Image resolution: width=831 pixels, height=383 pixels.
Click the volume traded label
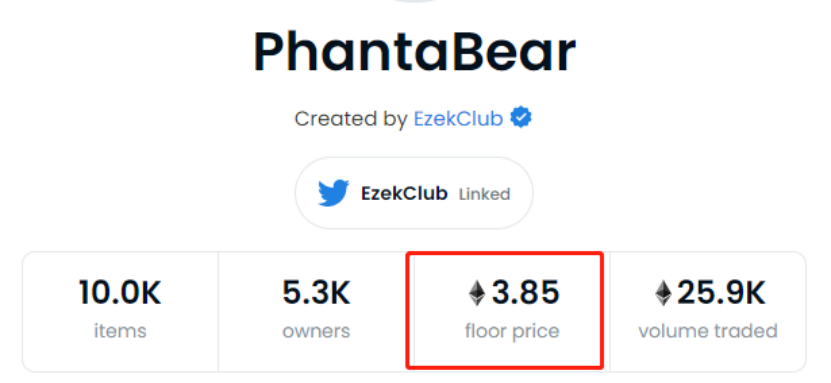tap(708, 332)
